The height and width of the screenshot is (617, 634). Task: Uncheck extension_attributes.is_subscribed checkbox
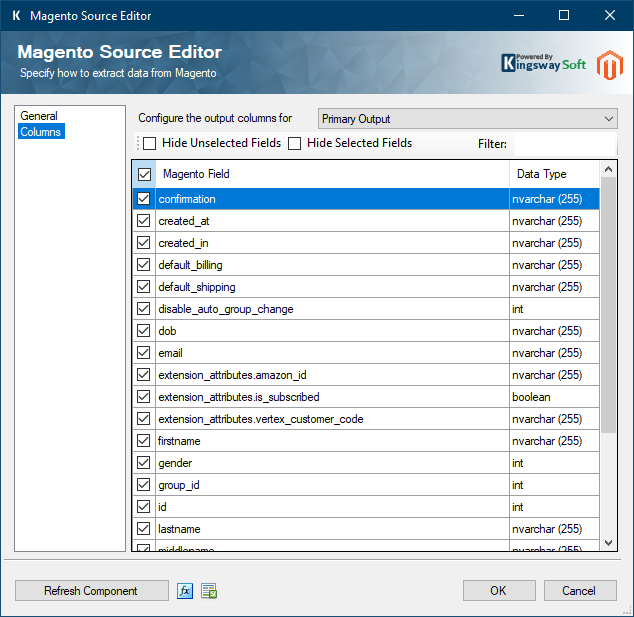coord(144,397)
